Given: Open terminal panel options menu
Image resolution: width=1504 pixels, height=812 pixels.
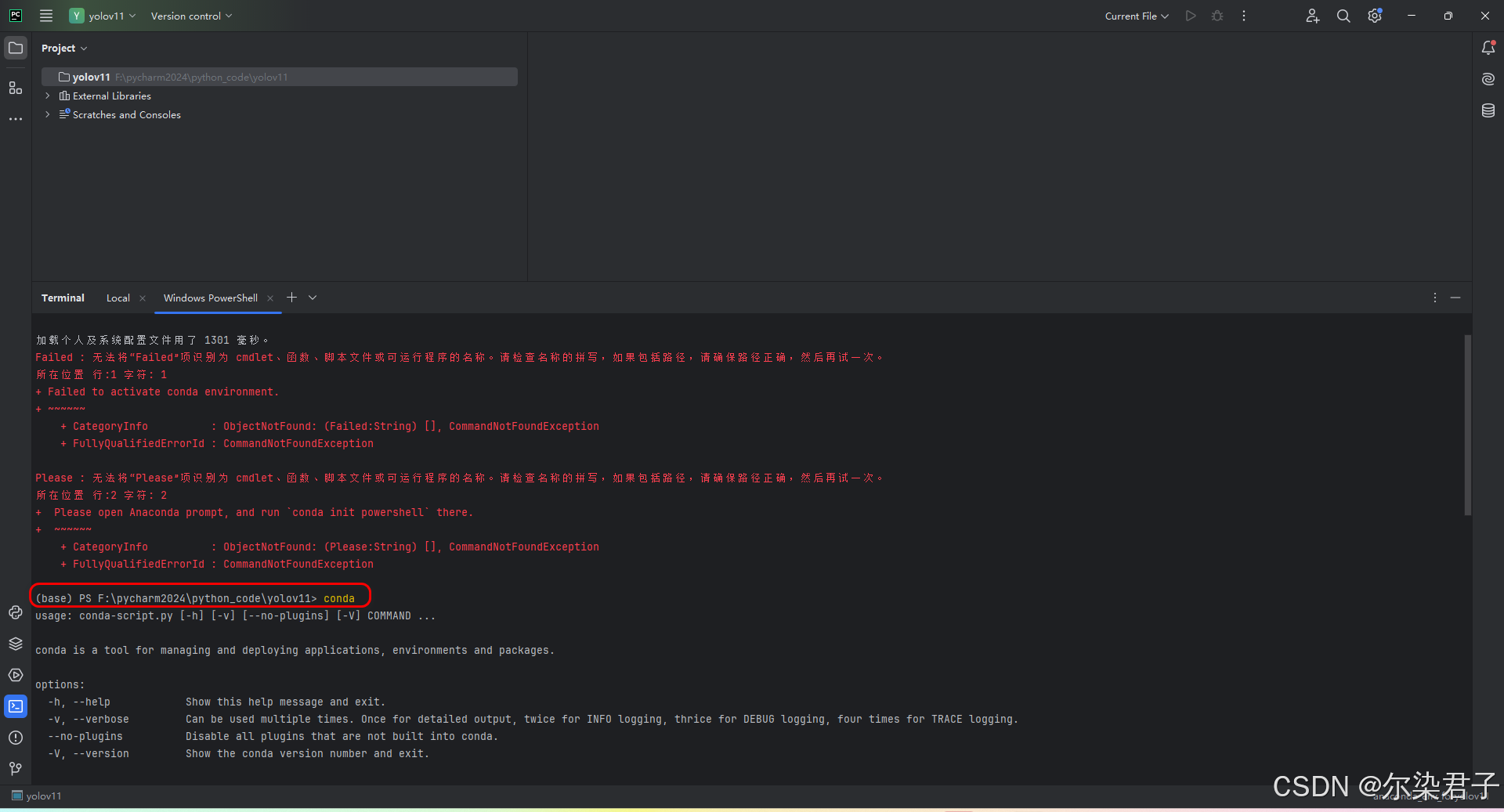Looking at the screenshot, I should (x=1435, y=298).
